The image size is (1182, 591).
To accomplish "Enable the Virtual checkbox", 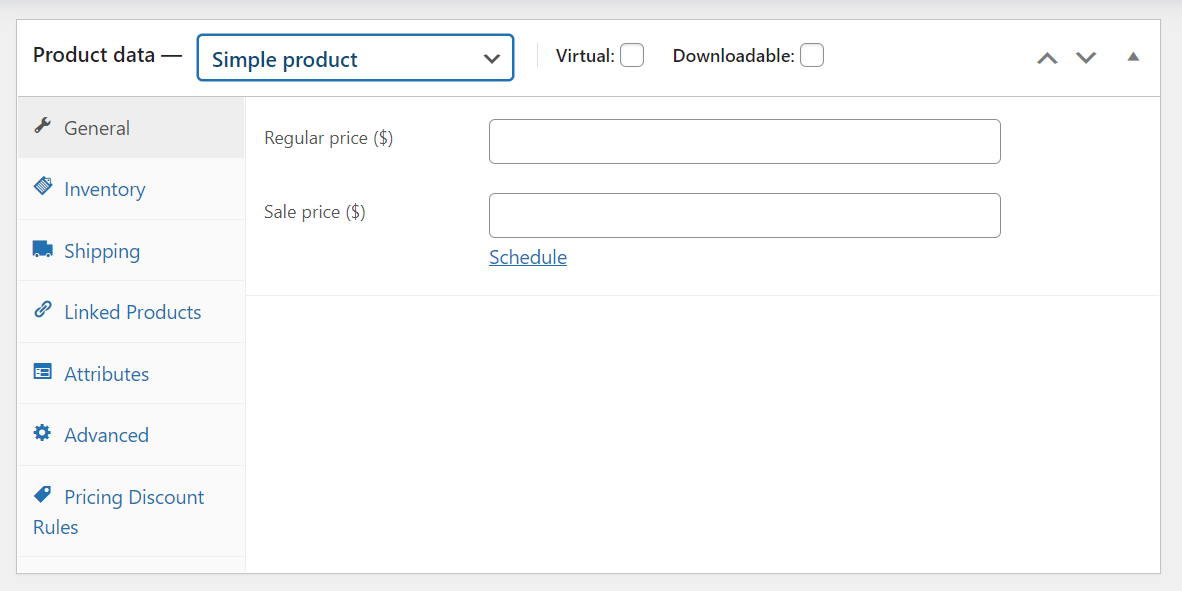I will [x=632, y=56].
